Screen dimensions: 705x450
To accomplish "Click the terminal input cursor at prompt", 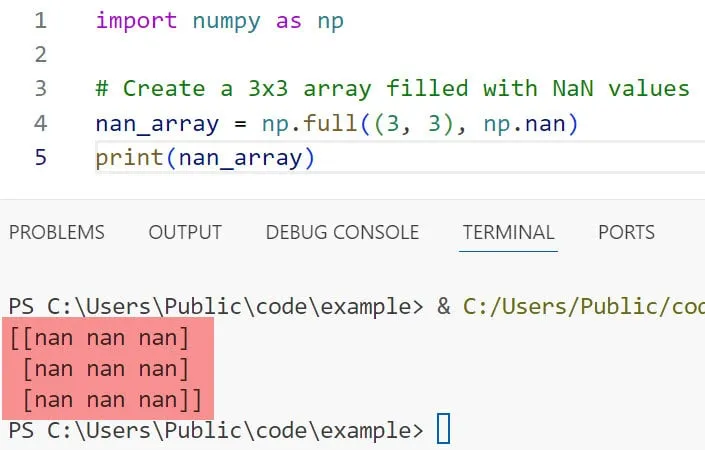I will [444, 430].
